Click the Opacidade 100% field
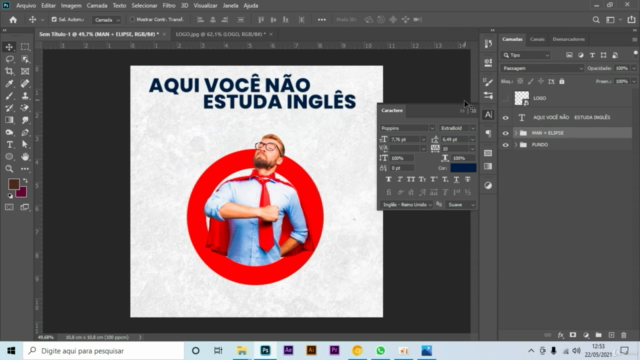Image resolution: width=640 pixels, height=360 pixels. (x=622, y=68)
